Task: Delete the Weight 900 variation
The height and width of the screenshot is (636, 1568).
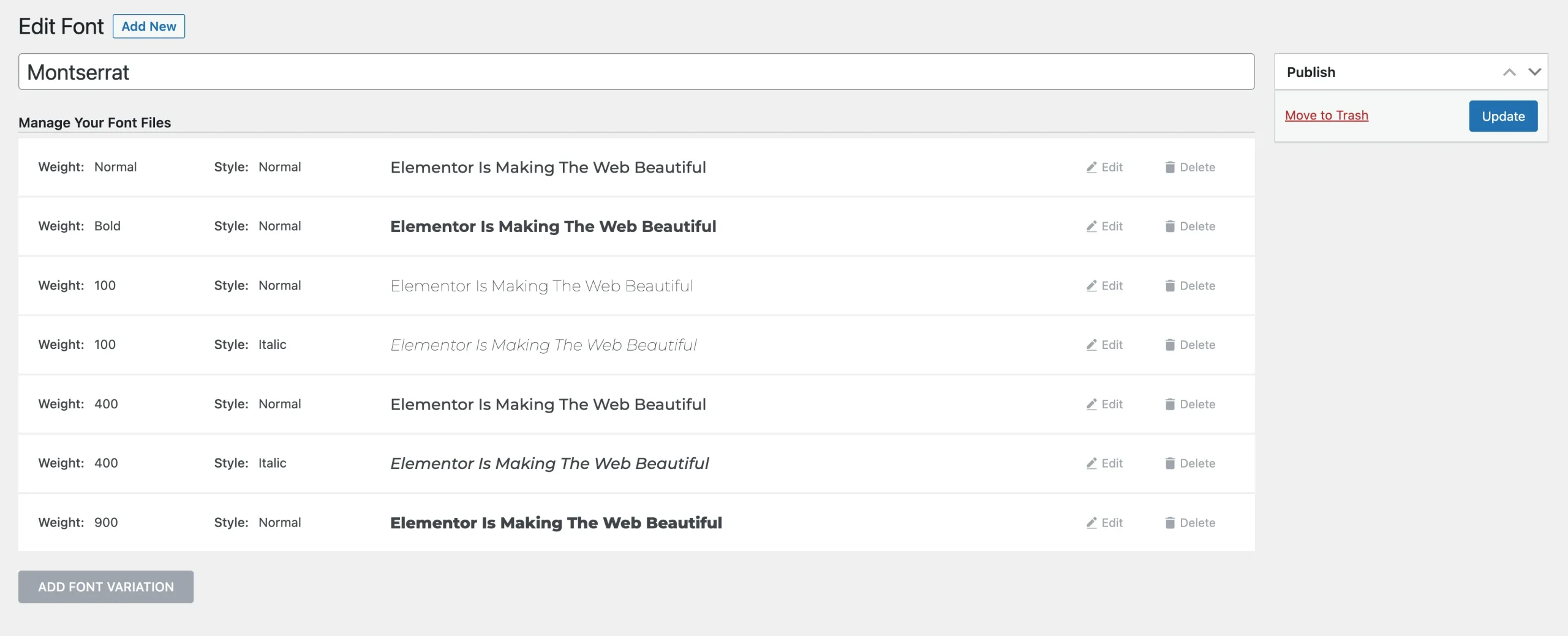Action: [1189, 522]
